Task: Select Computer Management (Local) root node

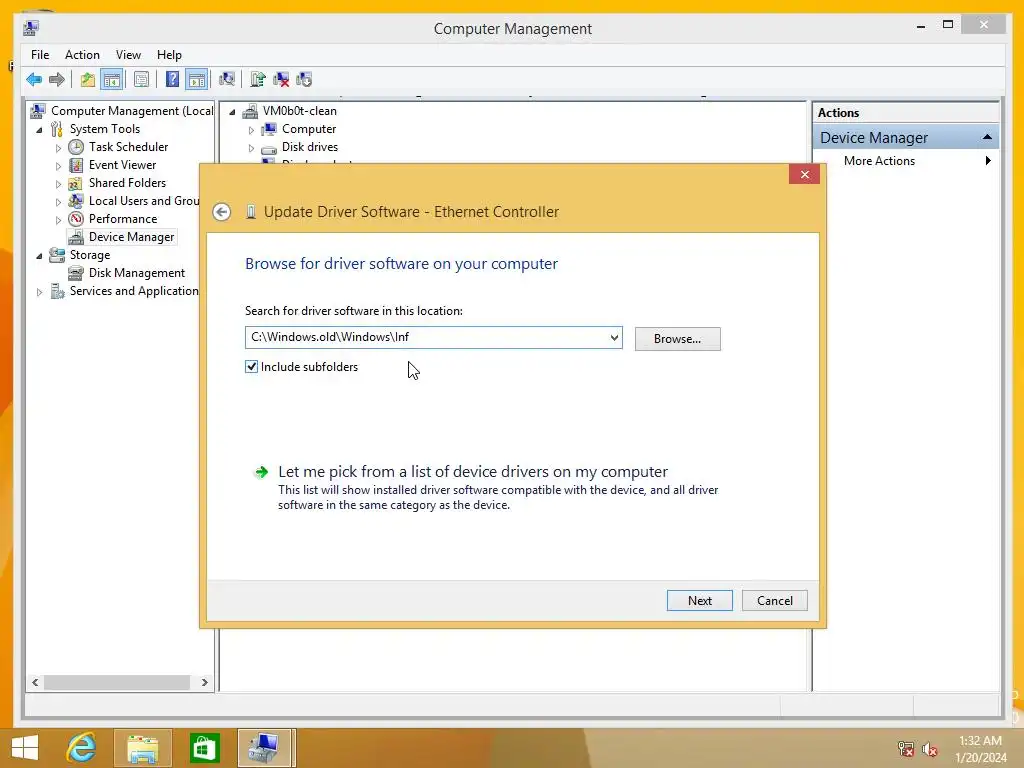Action: coord(132,111)
